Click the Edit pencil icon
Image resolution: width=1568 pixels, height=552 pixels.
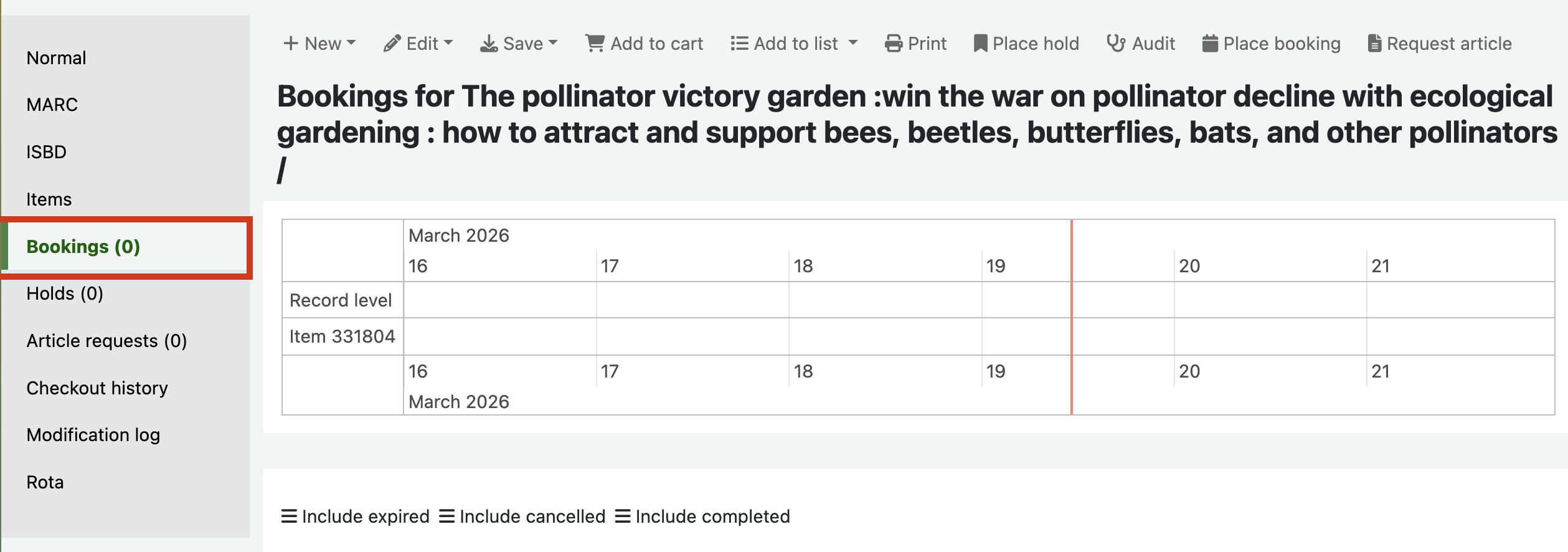[392, 44]
